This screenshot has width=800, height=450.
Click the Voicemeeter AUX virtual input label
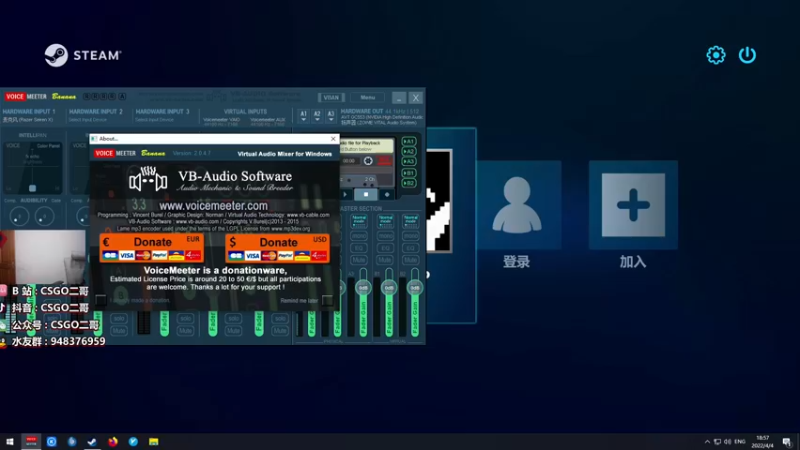pyautogui.click(x=268, y=121)
